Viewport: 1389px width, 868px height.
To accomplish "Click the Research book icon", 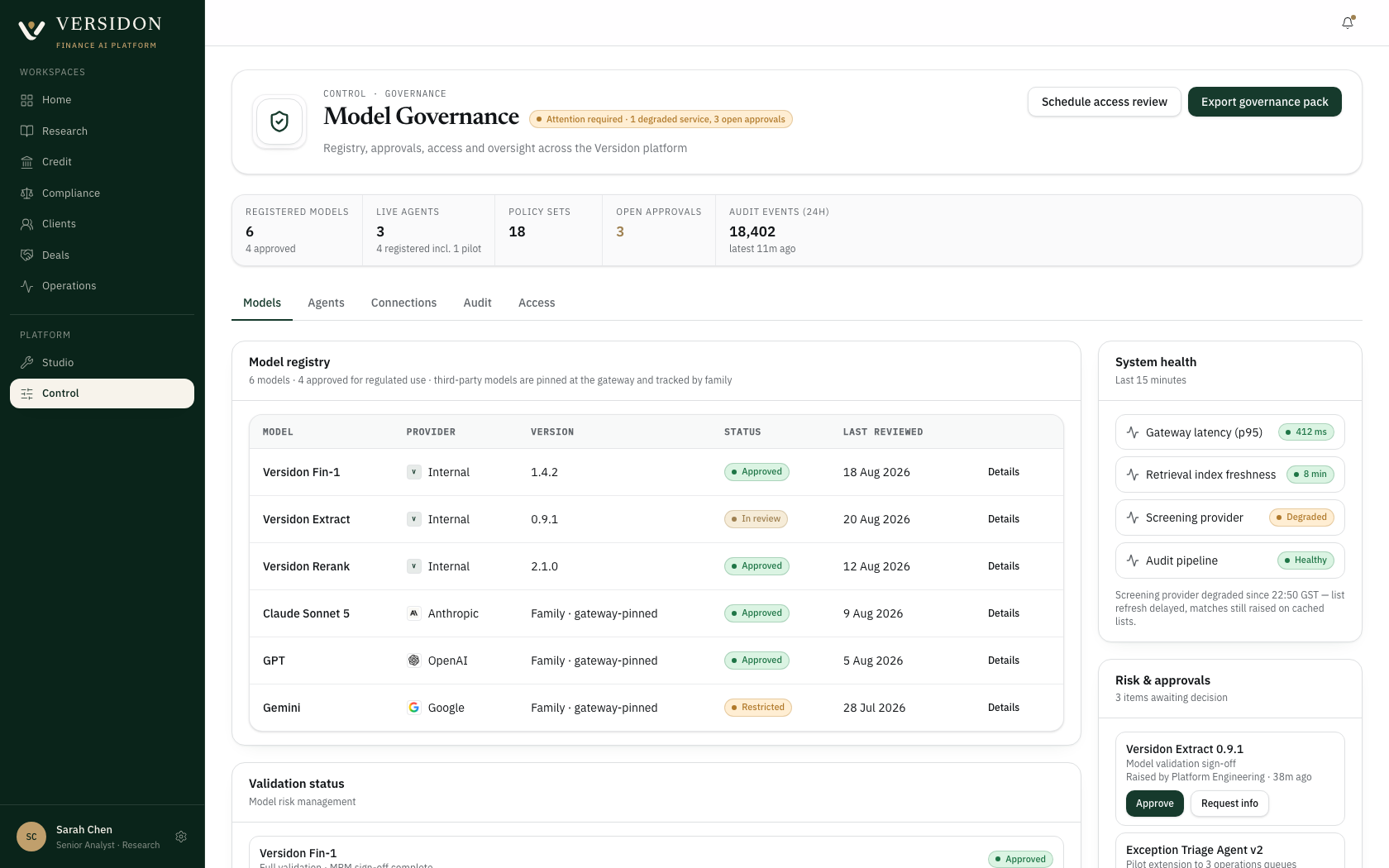I will coord(26,131).
